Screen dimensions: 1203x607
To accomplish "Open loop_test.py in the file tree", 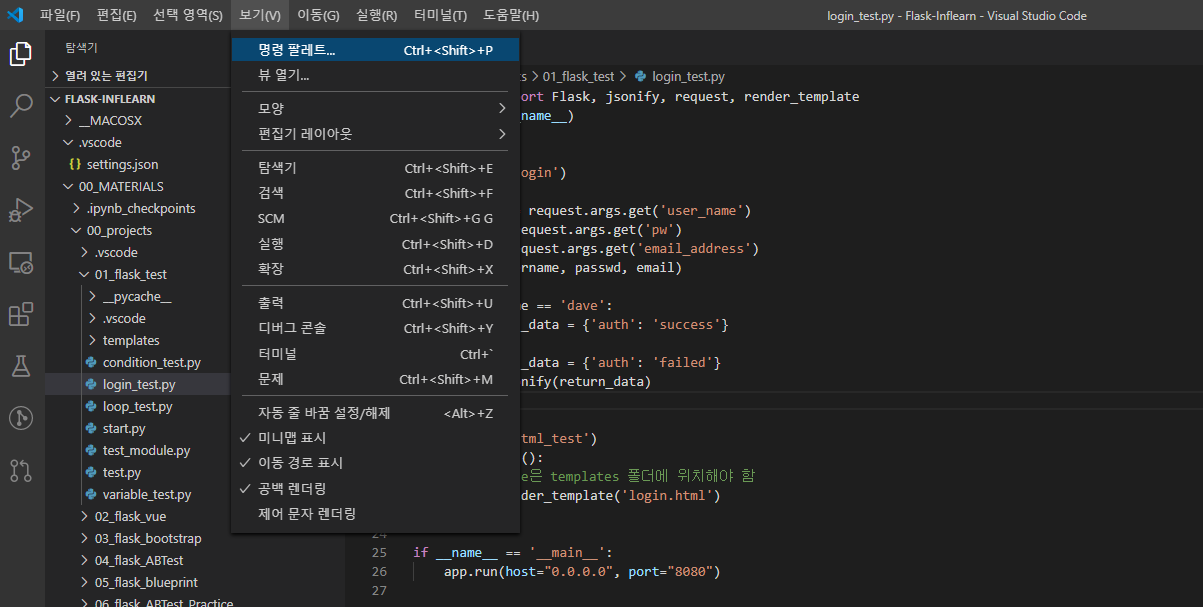I will 137,406.
